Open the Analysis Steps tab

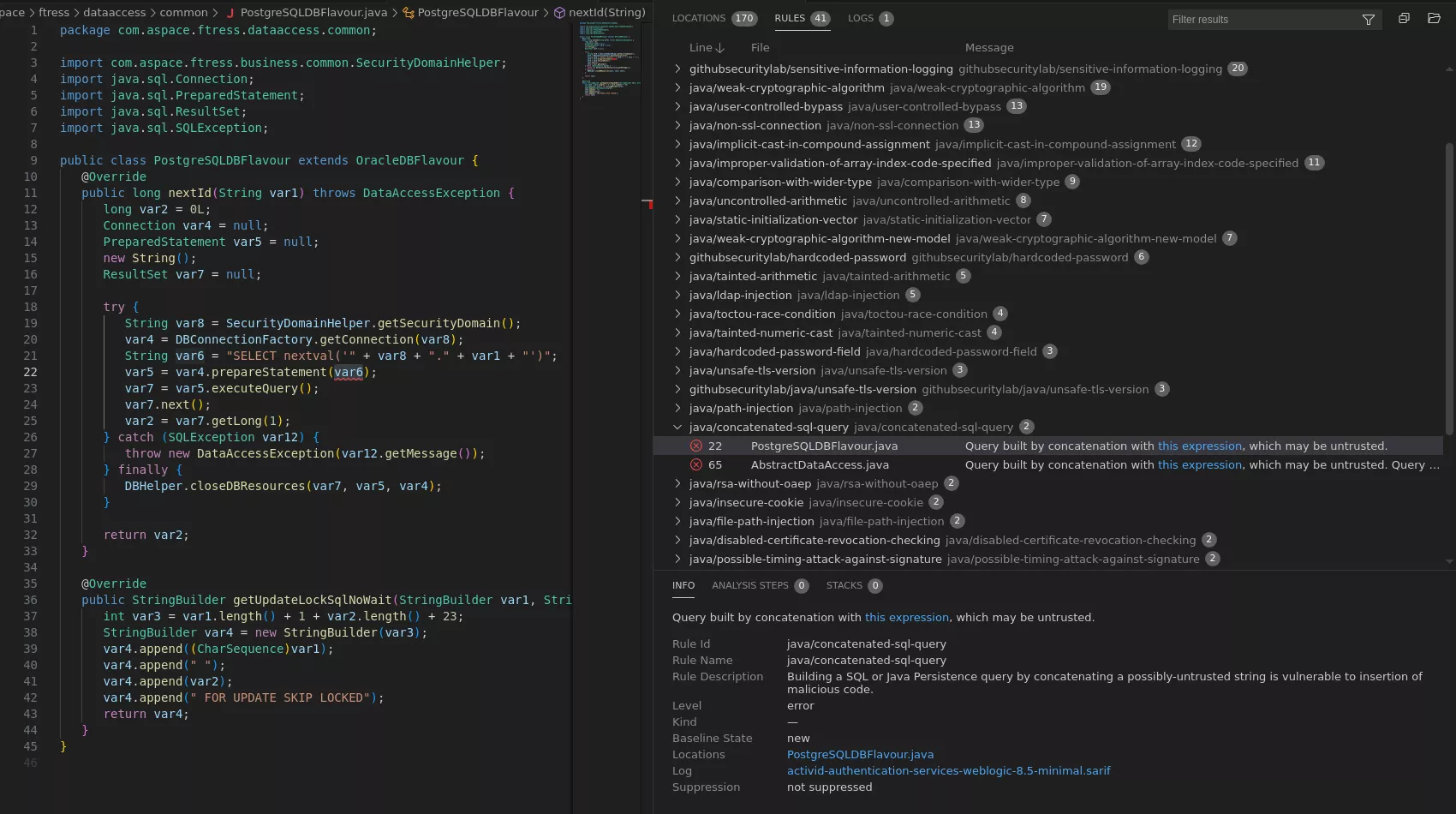pyautogui.click(x=749, y=586)
